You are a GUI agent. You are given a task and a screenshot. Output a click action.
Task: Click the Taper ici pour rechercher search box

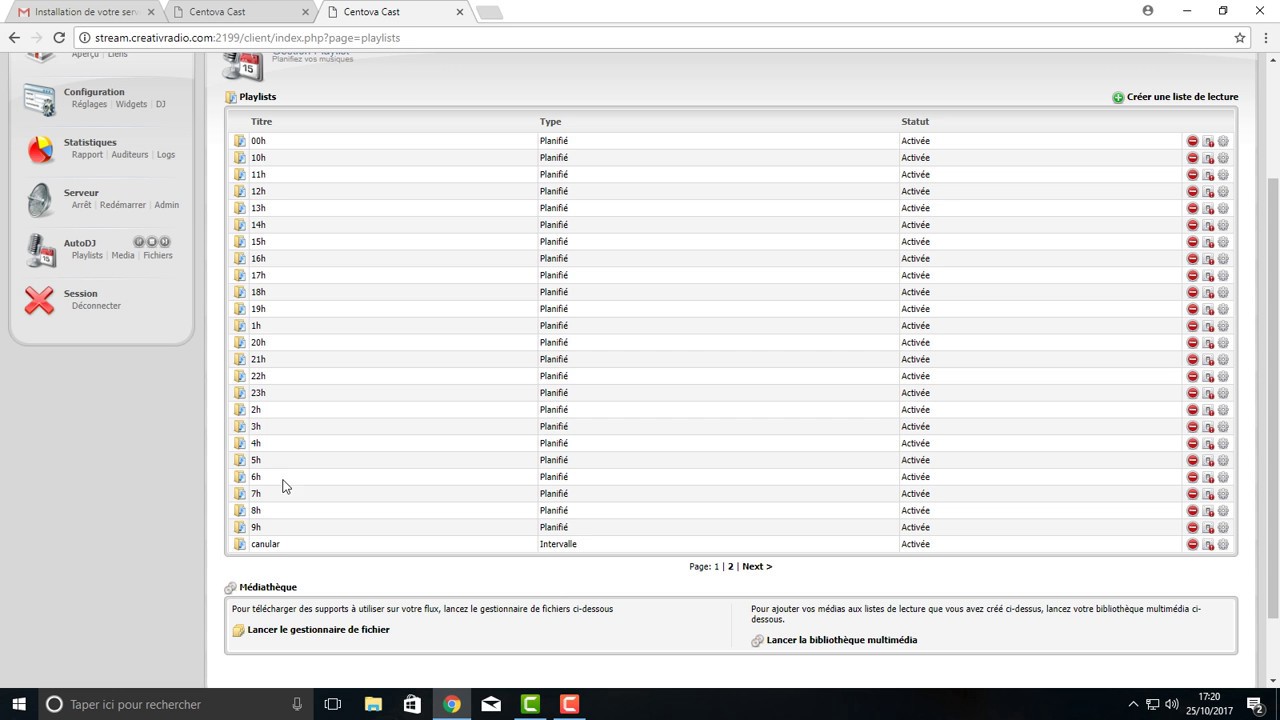click(x=175, y=704)
